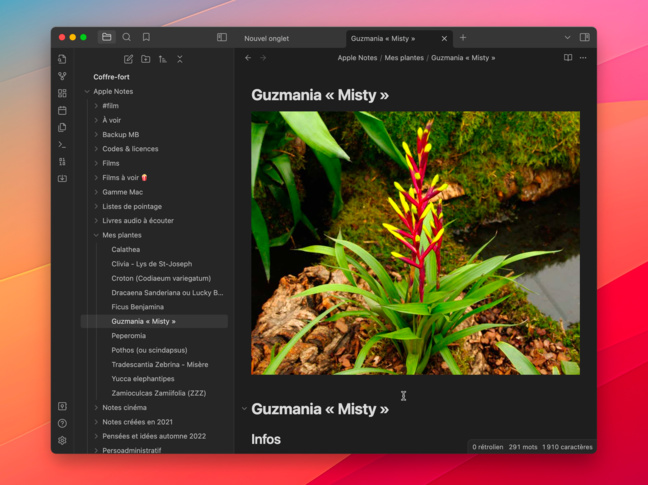
Task: Expand the #film folder
Action: pyautogui.click(x=96, y=106)
